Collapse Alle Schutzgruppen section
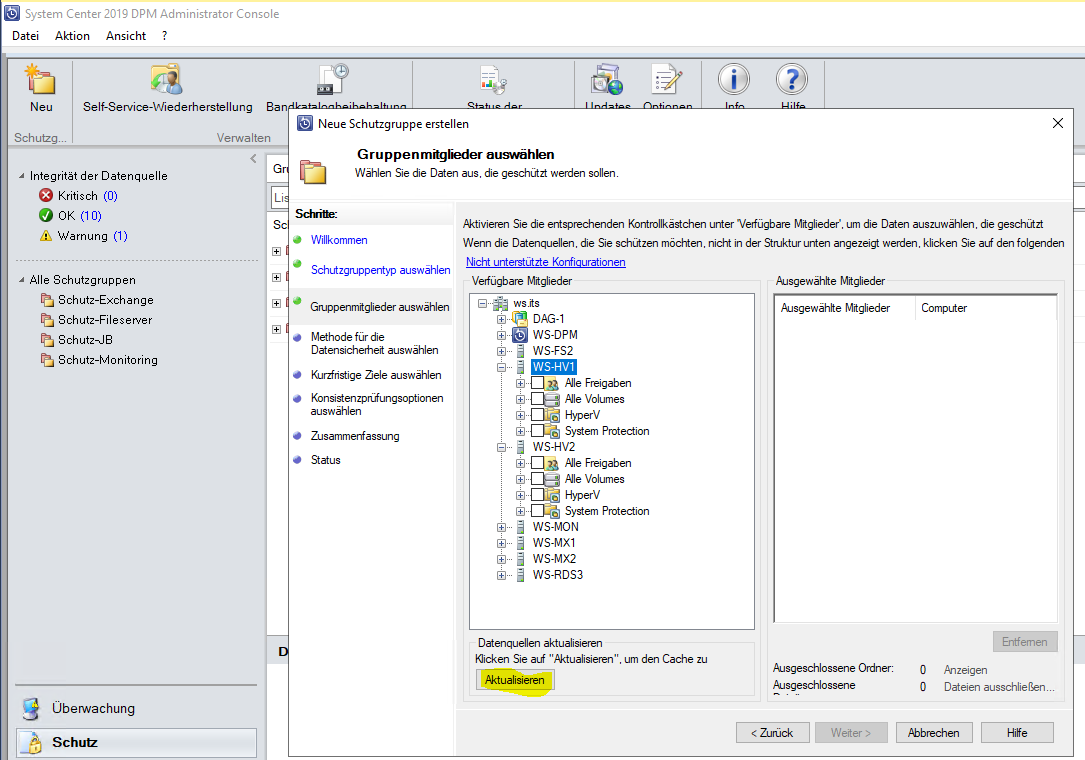Viewport: 1085px width, 760px height. pyautogui.click(x=21, y=280)
